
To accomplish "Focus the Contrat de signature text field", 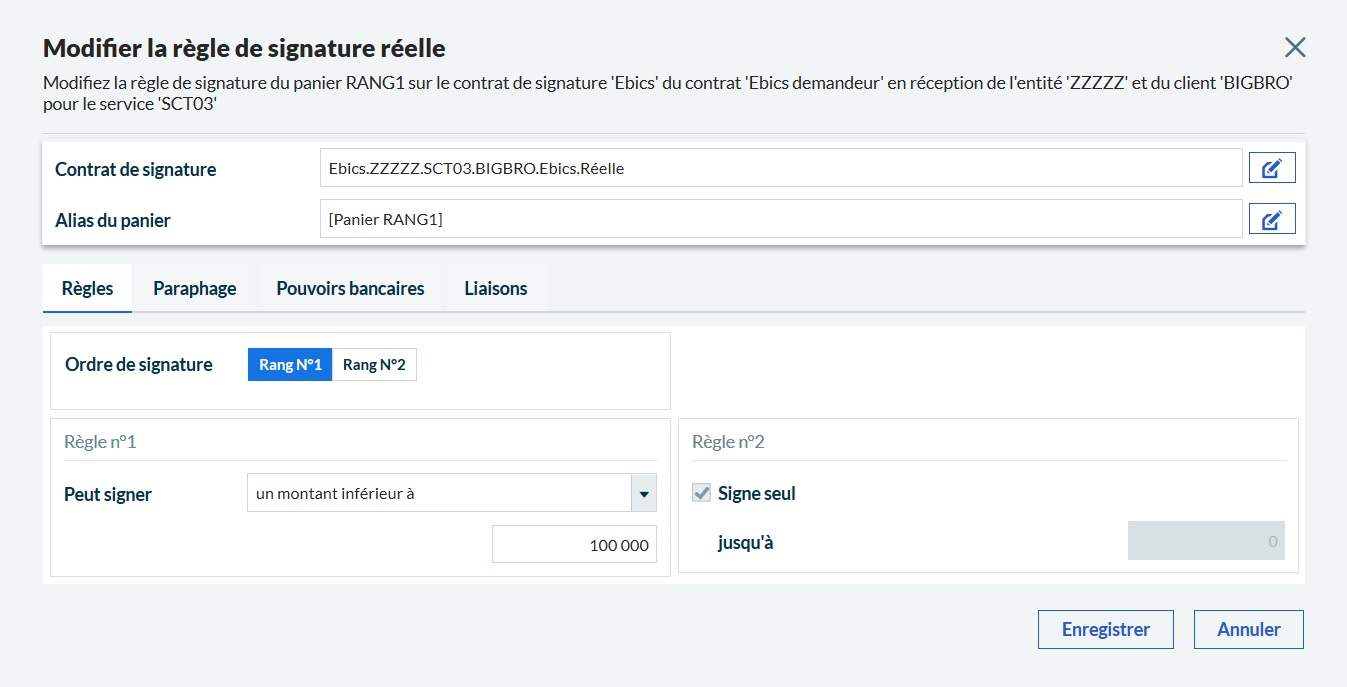I will 780,169.
